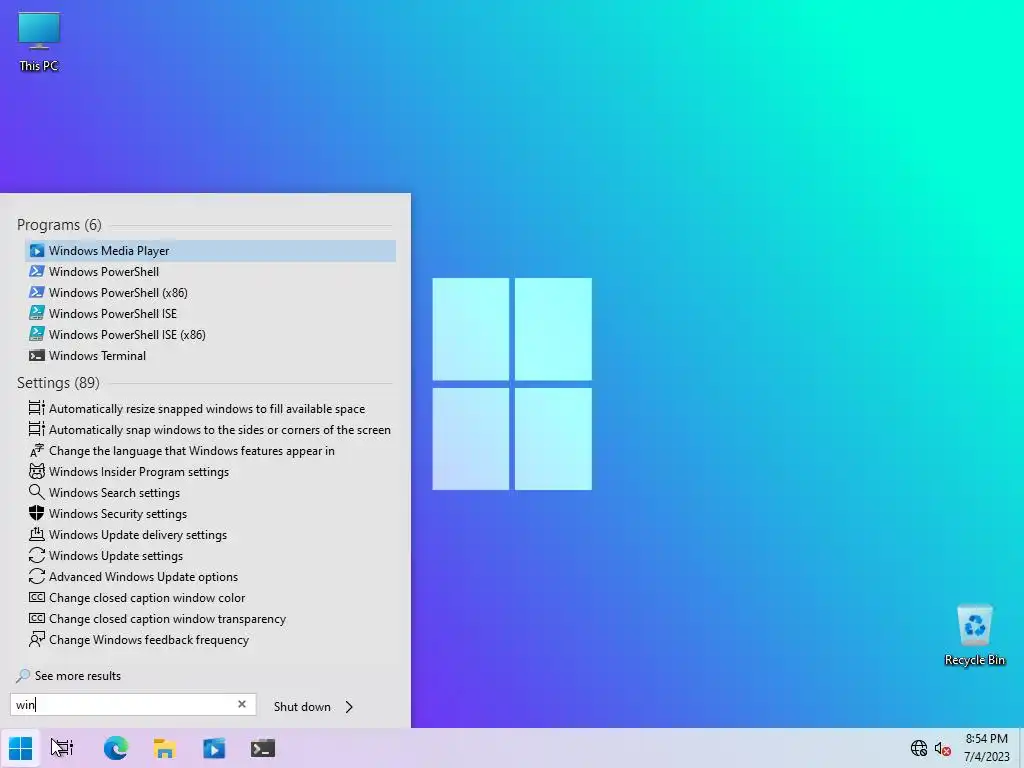Click the Shut down button

(x=302, y=707)
